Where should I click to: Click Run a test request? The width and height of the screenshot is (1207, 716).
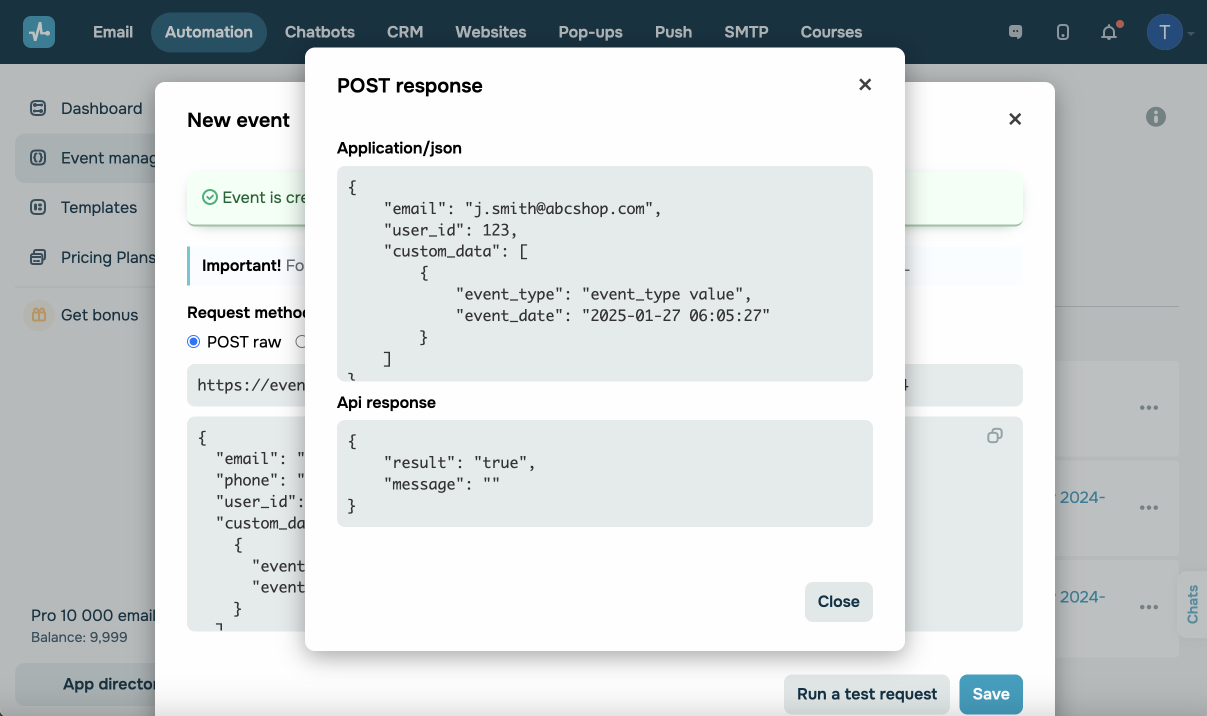[867, 694]
